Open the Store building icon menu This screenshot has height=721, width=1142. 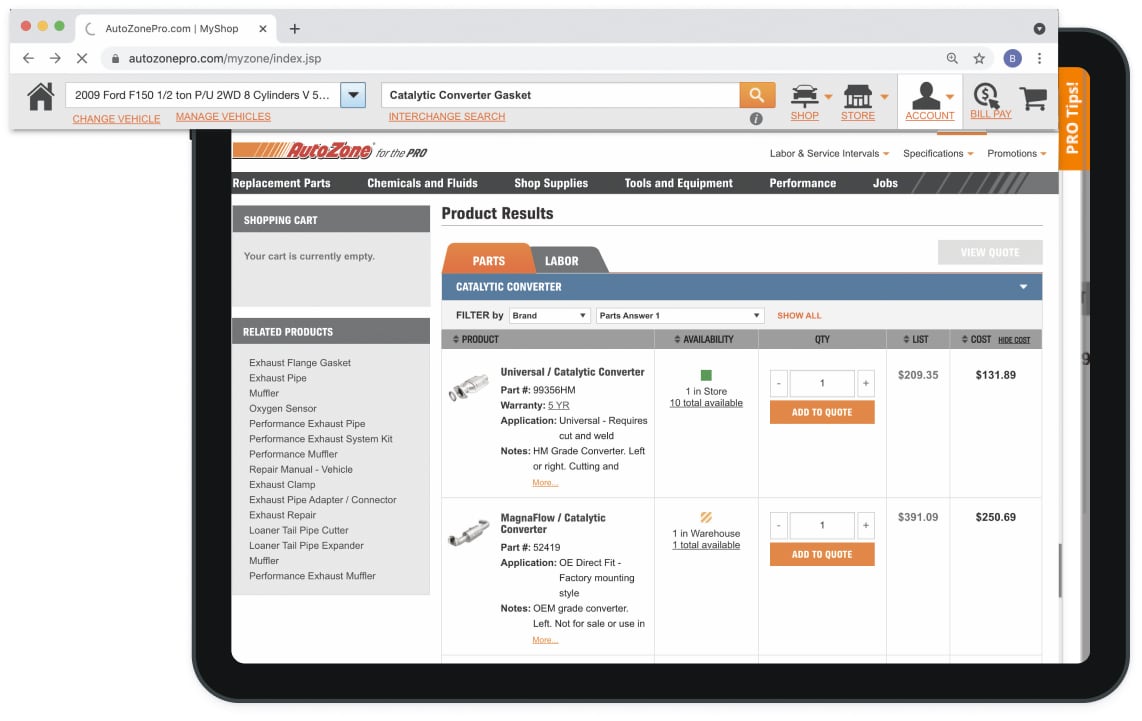pyautogui.click(x=858, y=95)
